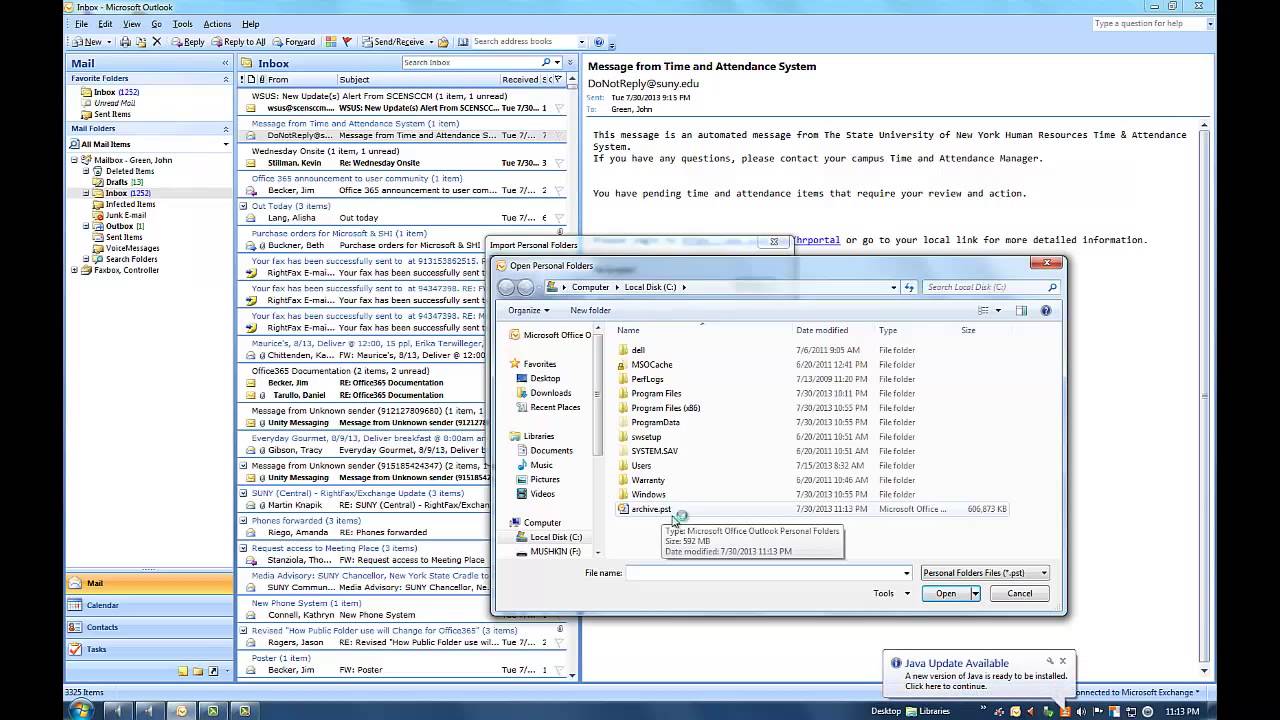Switch to the Tasks pane

150,649
